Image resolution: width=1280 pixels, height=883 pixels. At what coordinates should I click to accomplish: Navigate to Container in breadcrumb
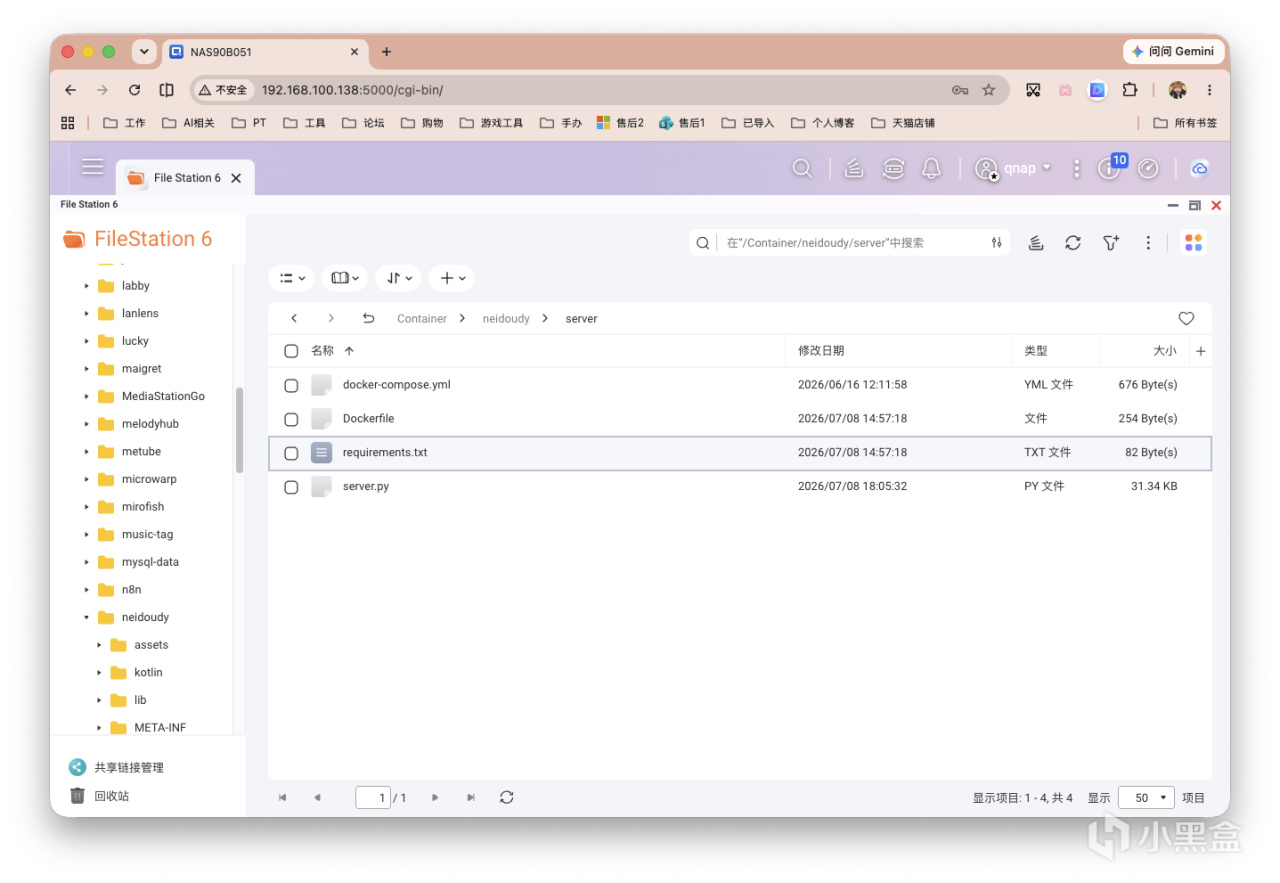(x=422, y=319)
